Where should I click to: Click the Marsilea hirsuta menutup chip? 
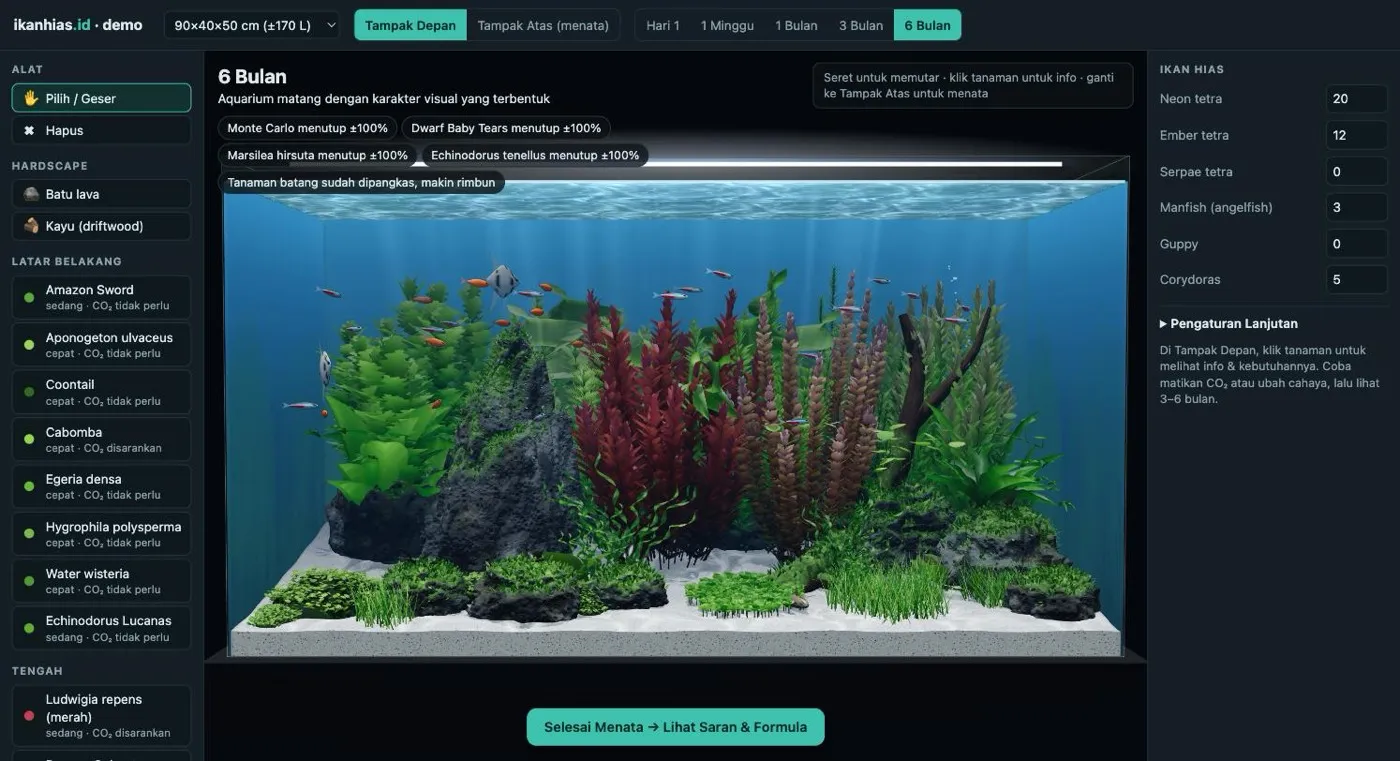[317, 155]
